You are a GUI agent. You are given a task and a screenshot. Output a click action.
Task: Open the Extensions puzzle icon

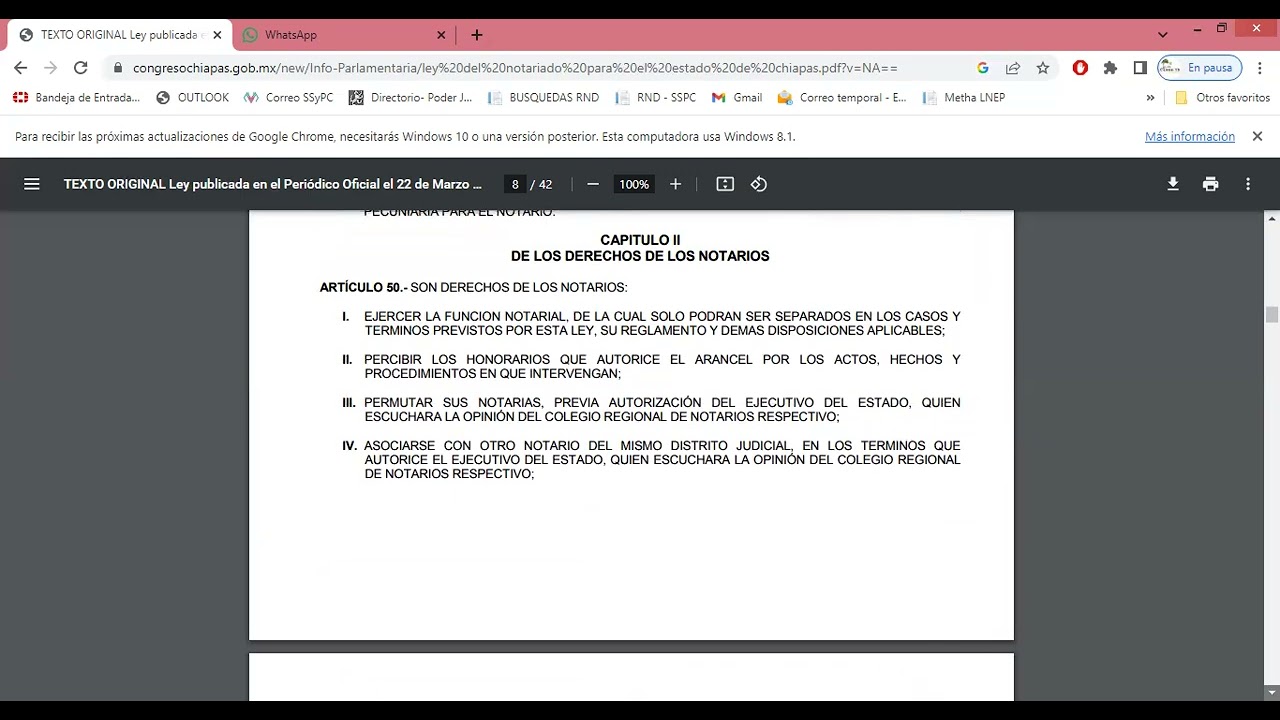[1110, 68]
